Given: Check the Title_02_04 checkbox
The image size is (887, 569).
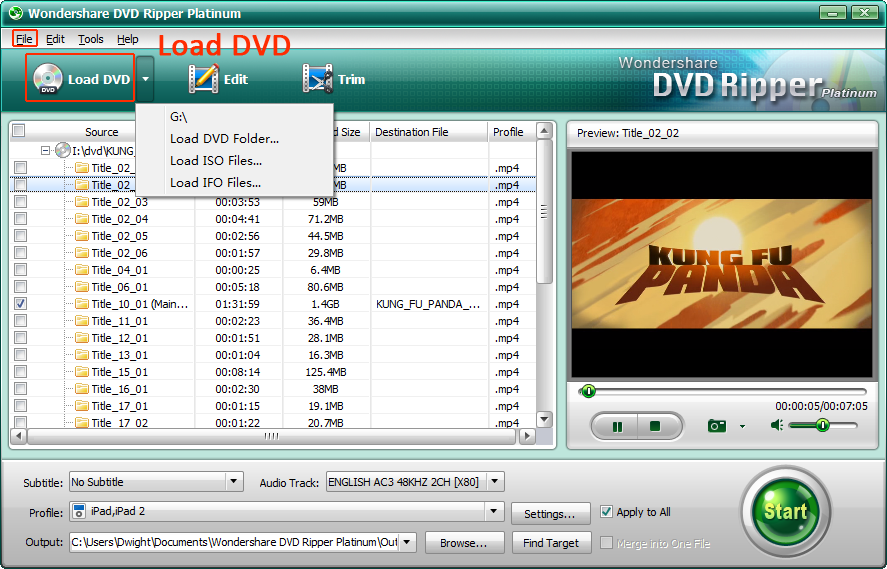Looking at the screenshot, I should point(21,219).
